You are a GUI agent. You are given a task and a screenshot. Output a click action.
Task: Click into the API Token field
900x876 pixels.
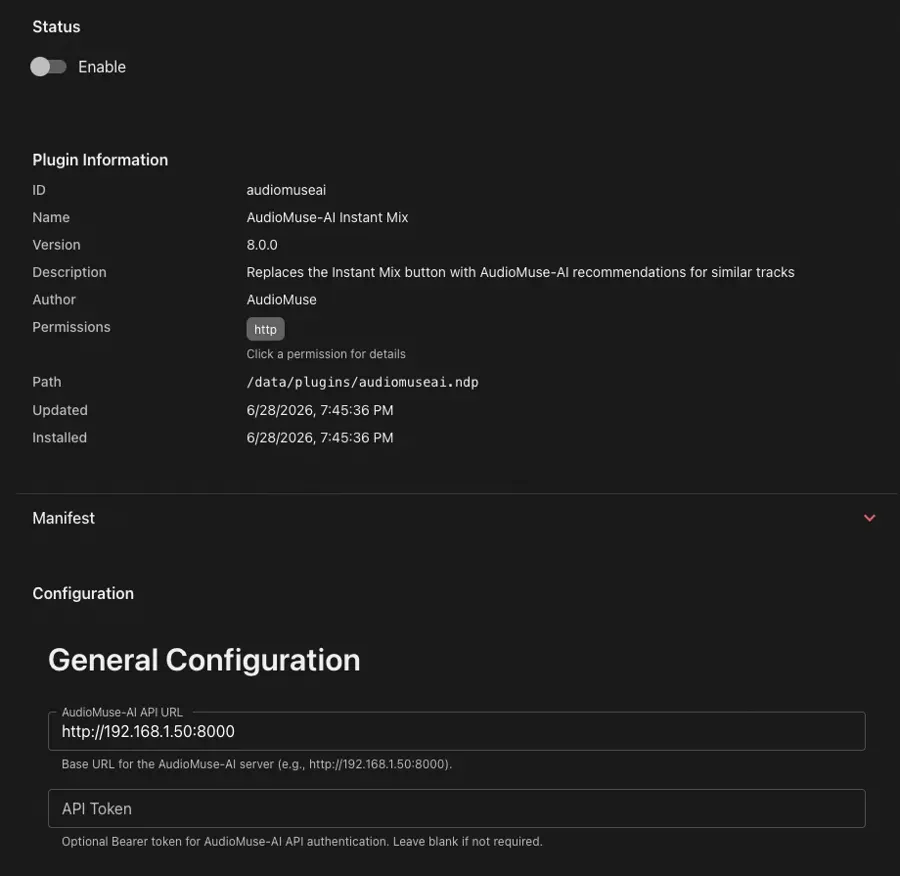tap(456, 809)
